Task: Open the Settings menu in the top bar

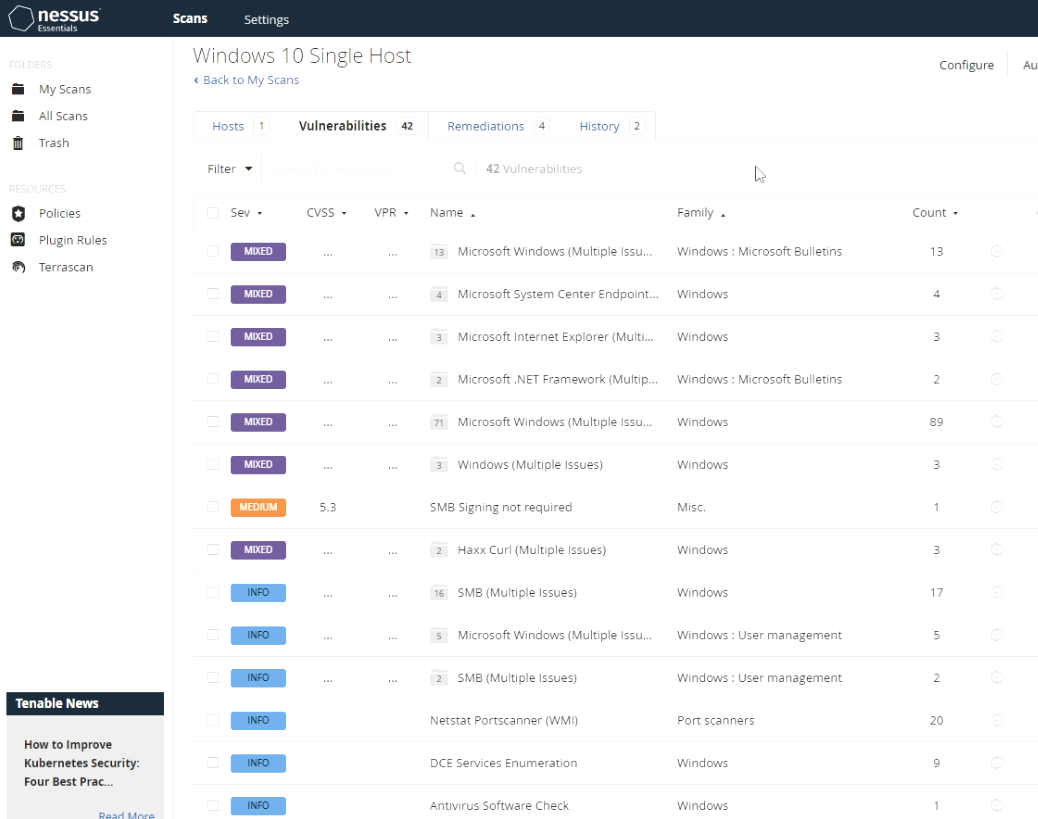Action: (266, 18)
